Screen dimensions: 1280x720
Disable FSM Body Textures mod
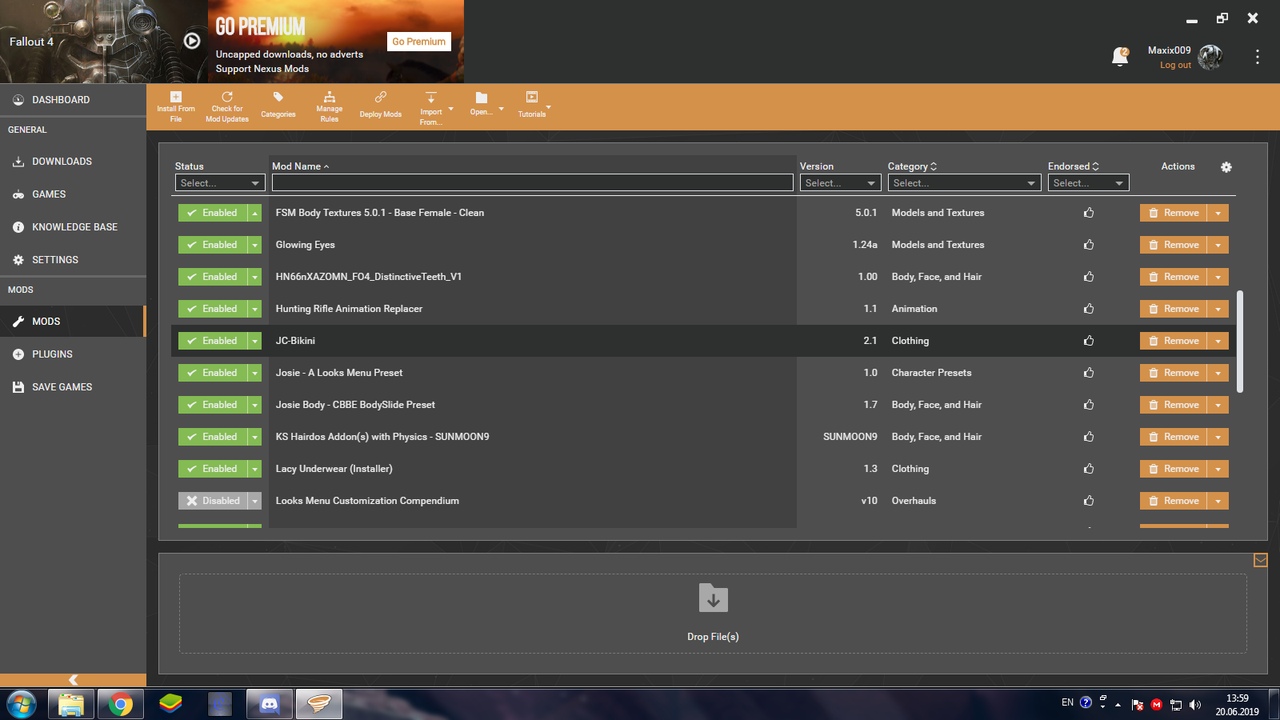pyautogui.click(x=212, y=213)
